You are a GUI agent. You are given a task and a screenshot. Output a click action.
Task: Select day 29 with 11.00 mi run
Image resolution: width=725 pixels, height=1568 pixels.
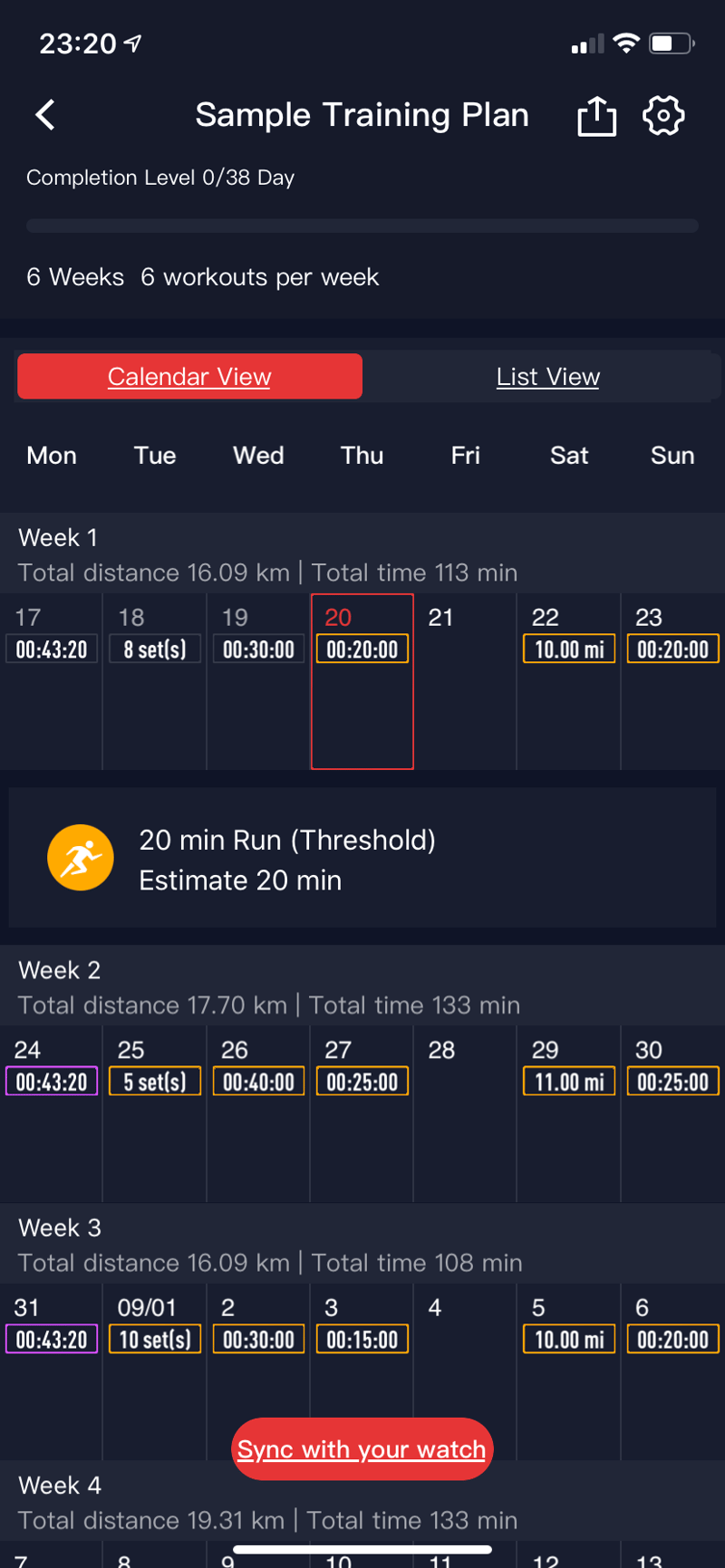(569, 1112)
